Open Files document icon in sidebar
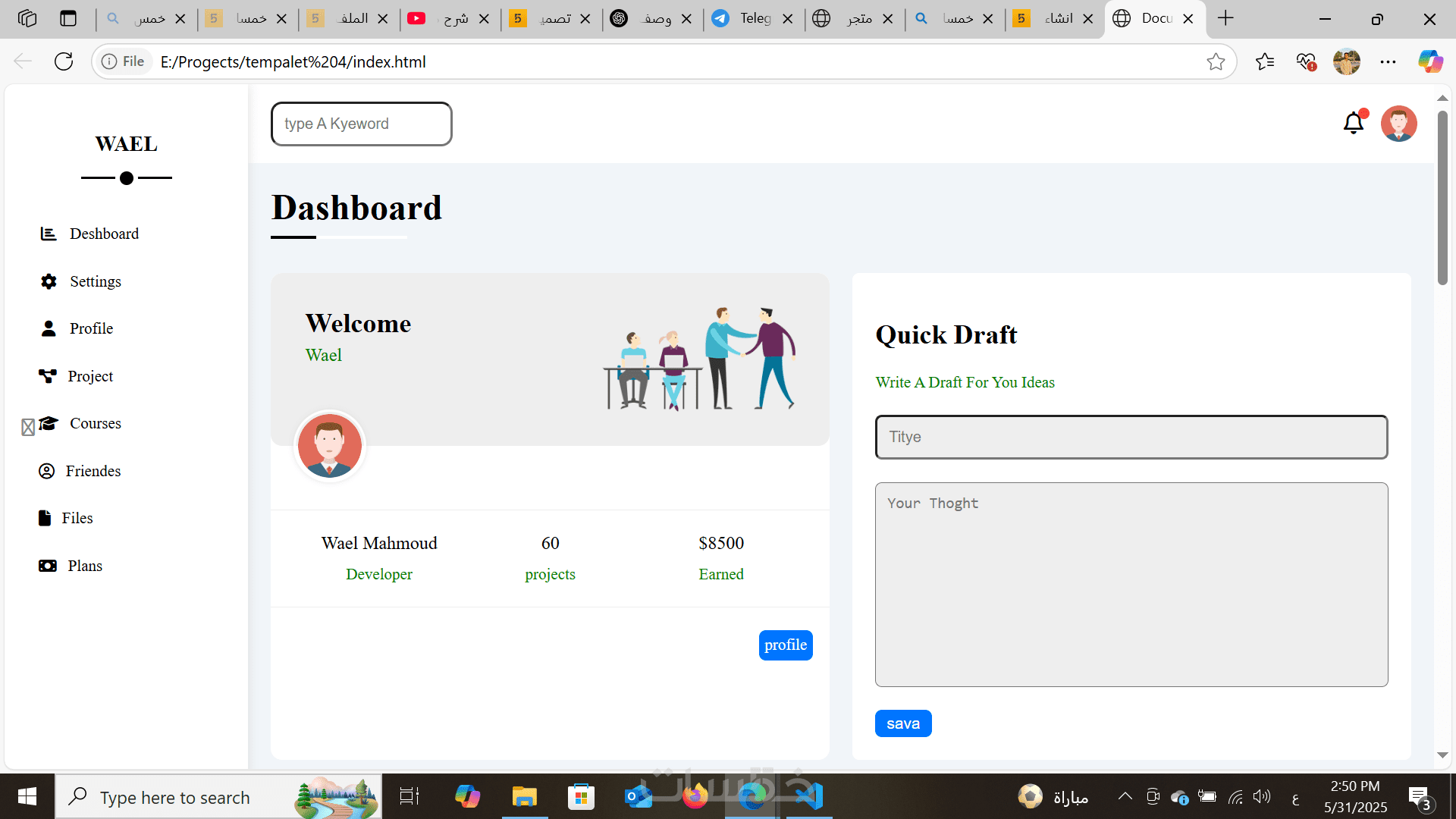This screenshot has width=1456, height=819. coord(45,518)
